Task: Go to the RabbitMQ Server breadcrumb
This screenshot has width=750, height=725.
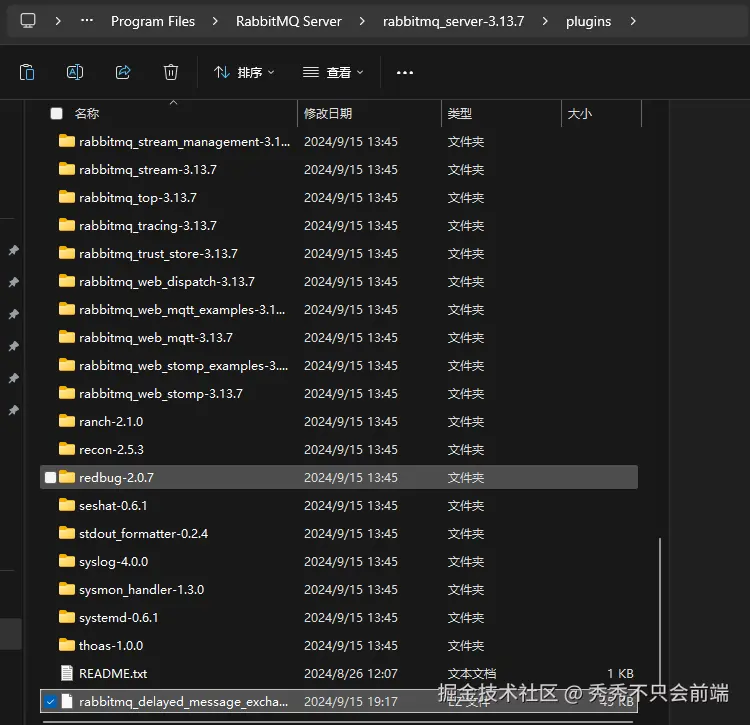Action: point(288,21)
